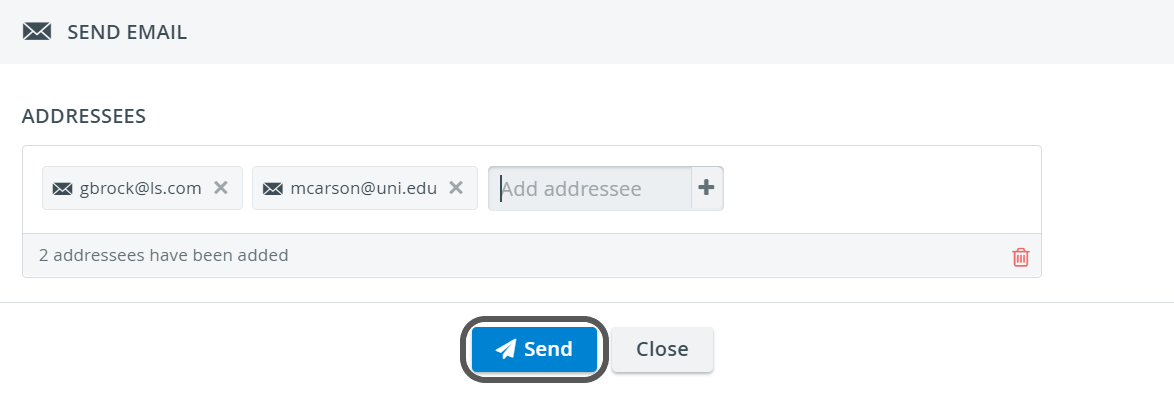Screen dimensions: 1174x395
Task: Click the 'Send' text label on the button
Action: [548, 349]
